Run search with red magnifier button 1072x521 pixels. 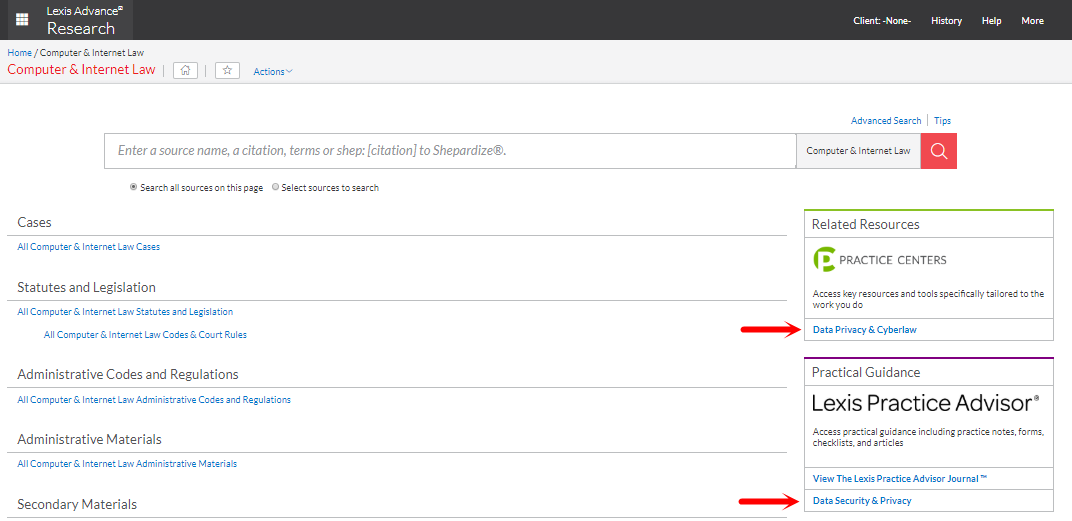[939, 151]
